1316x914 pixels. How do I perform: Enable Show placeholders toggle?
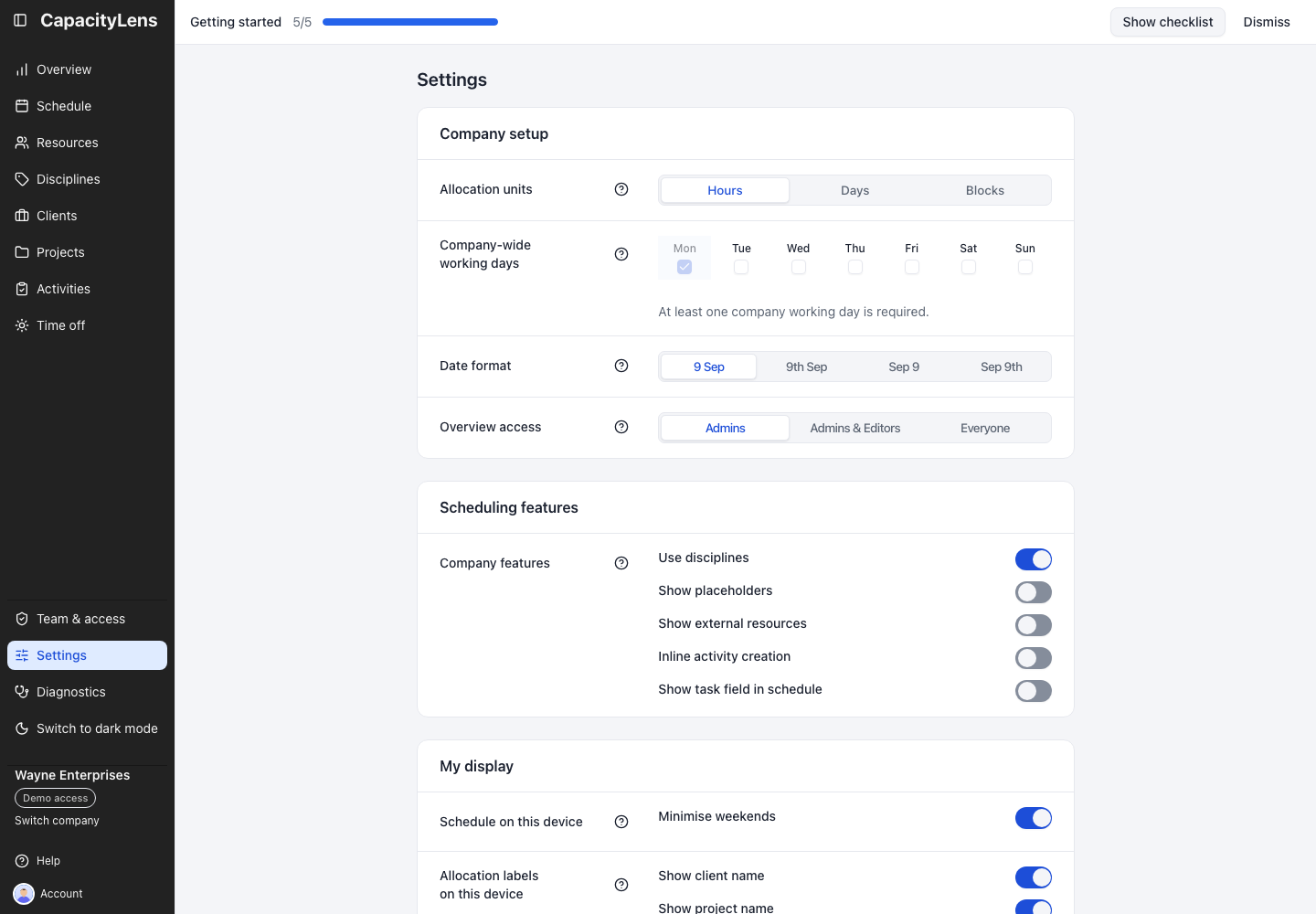point(1034,592)
